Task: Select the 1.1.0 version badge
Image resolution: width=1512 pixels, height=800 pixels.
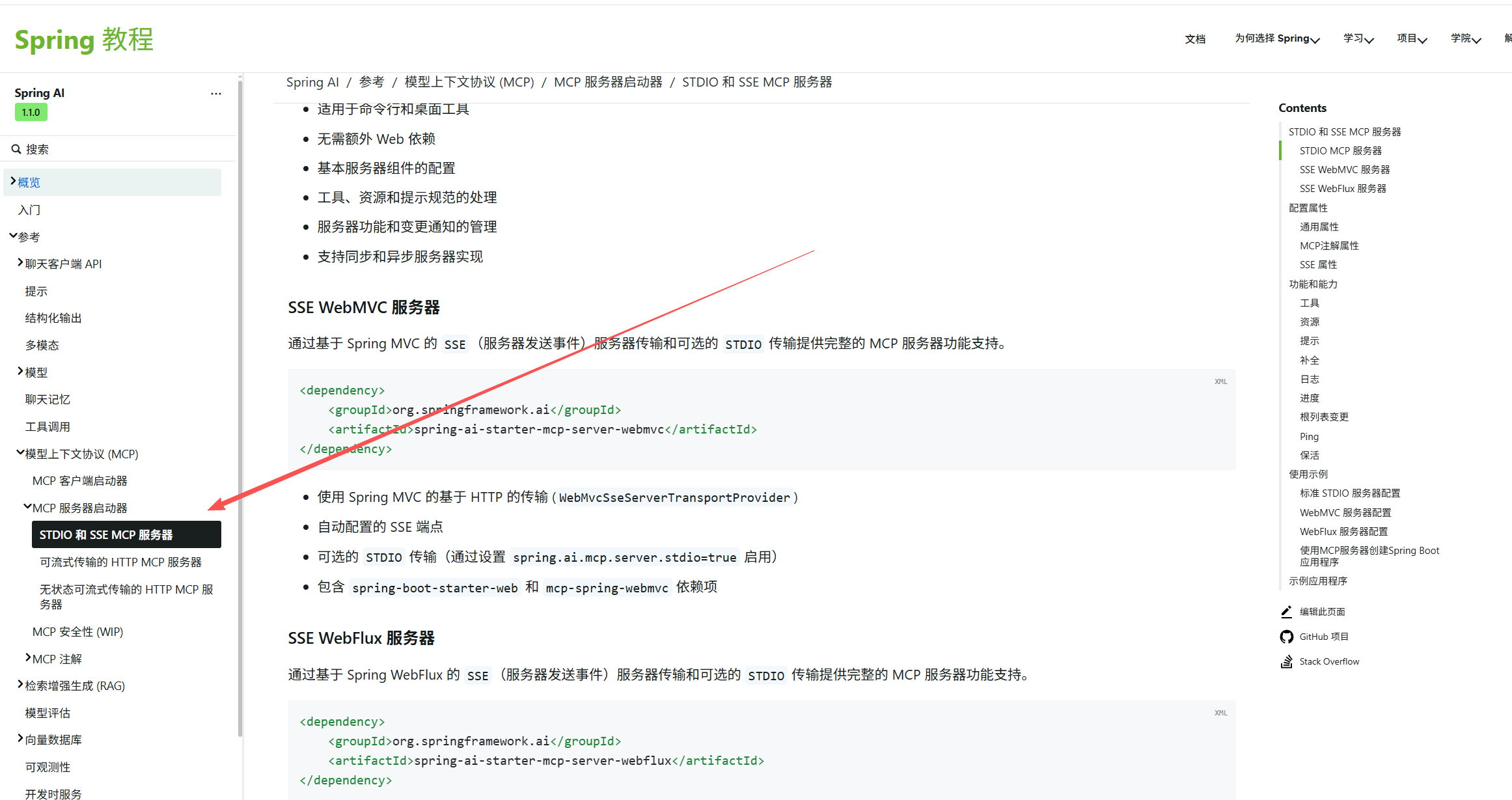Action: tap(31, 112)
